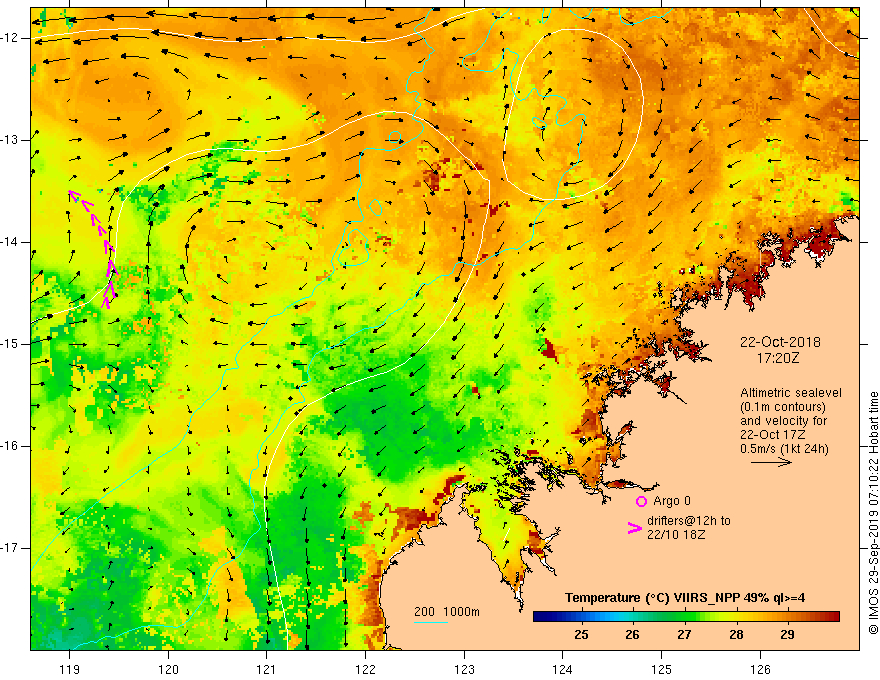Click the vertical IMOS copyright timestamp text
880x680 pixels.
pos(873,513)
